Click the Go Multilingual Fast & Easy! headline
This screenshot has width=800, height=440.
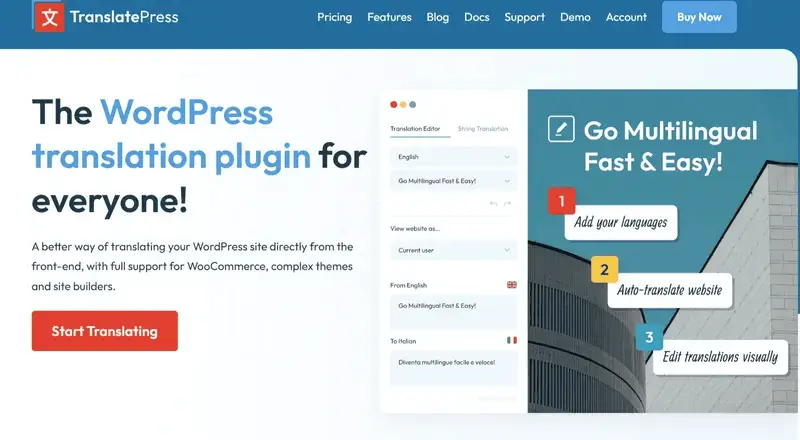click(670, 146)
